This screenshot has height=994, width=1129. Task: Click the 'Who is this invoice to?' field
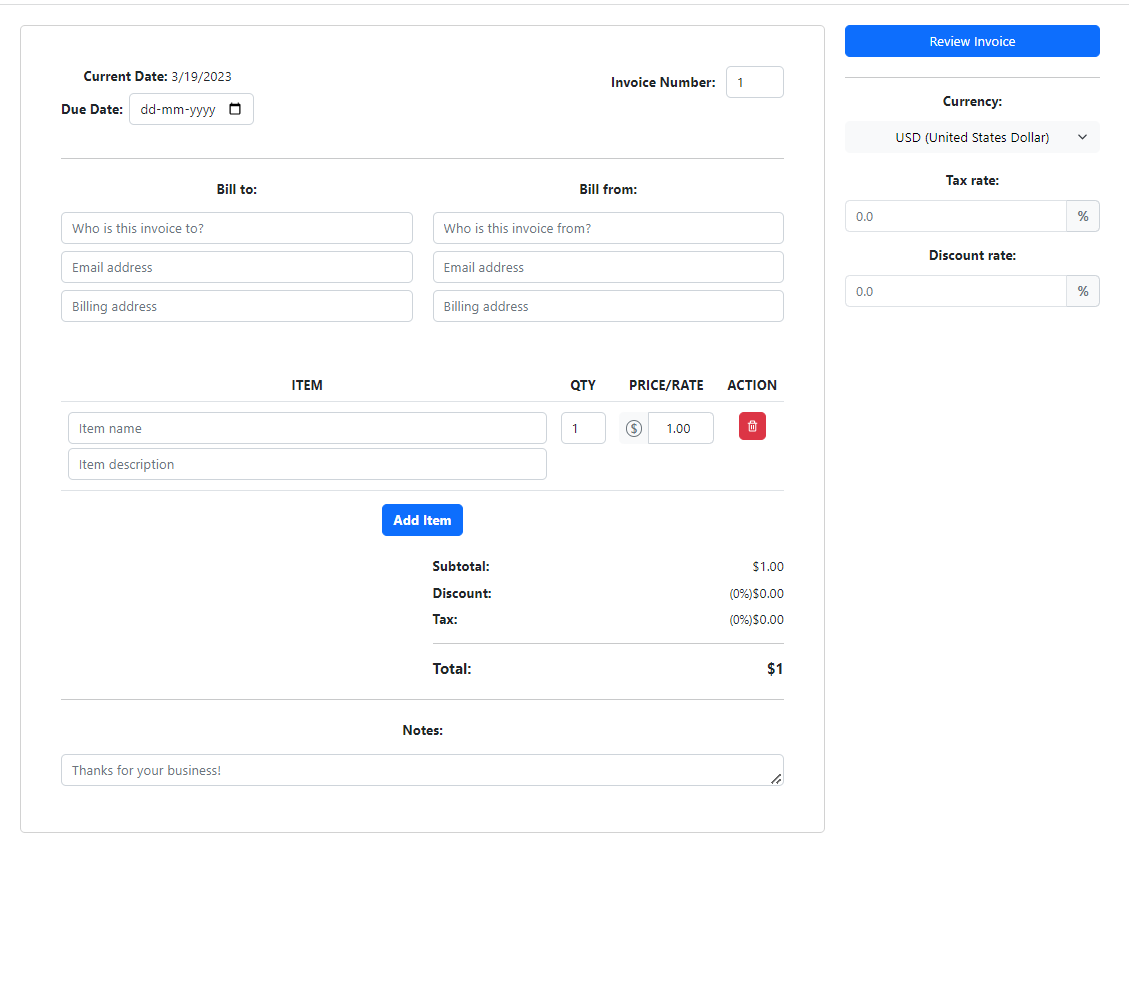237,228
